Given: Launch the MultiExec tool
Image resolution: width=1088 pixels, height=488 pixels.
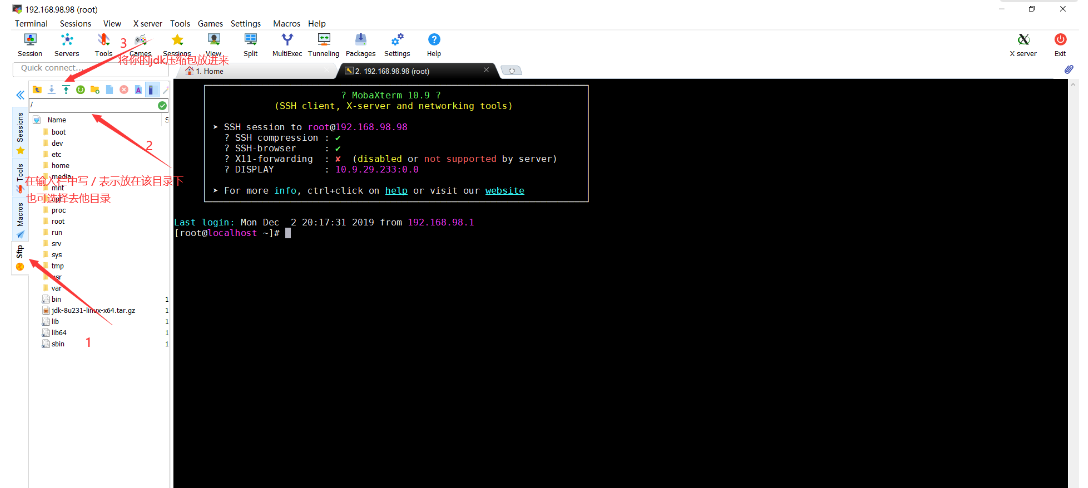Looking at the screenshot, I should point(287,43).
